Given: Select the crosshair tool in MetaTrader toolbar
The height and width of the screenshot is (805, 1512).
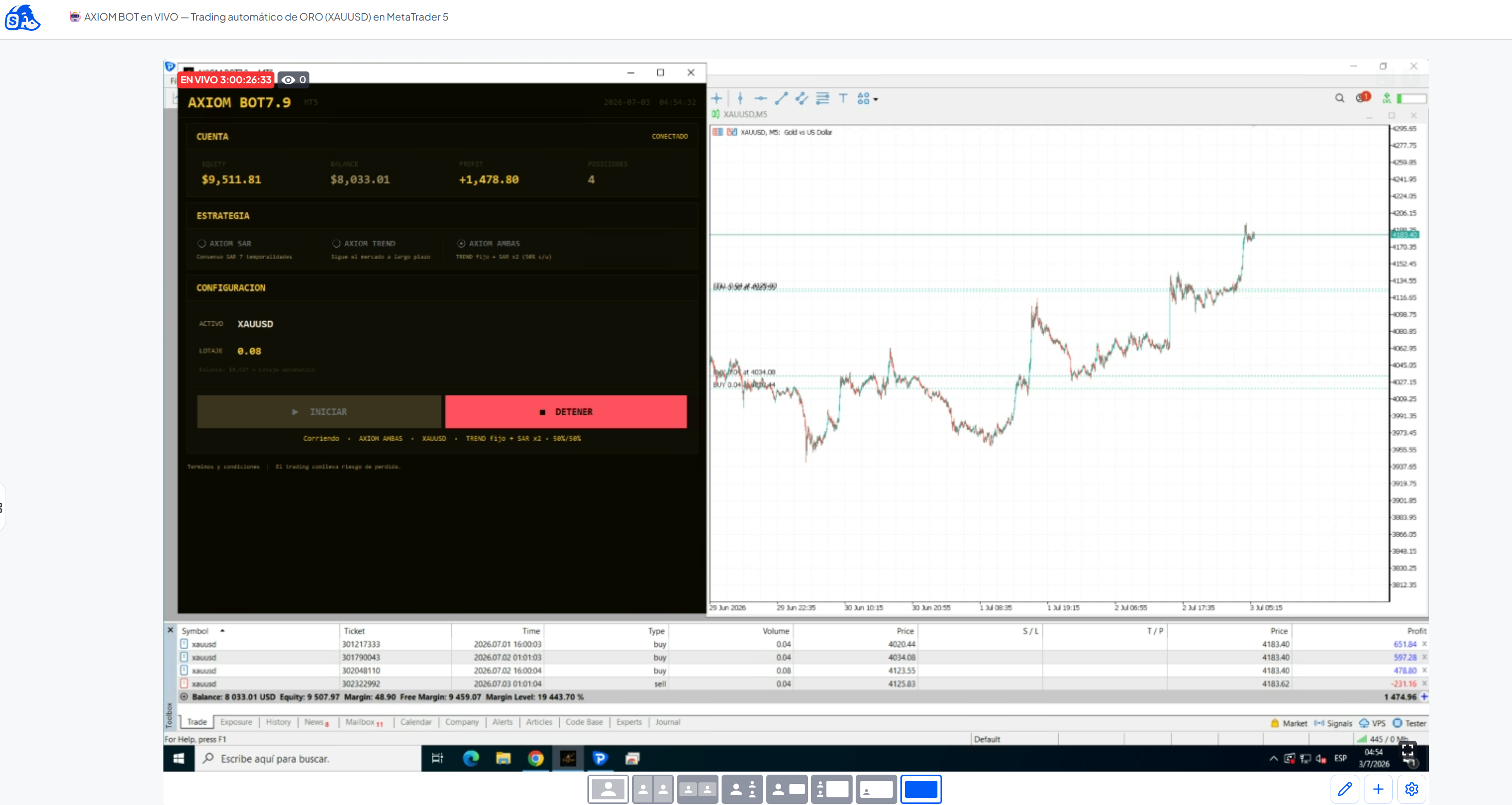Looking at the screenshot, I should [x=716, y=99].
